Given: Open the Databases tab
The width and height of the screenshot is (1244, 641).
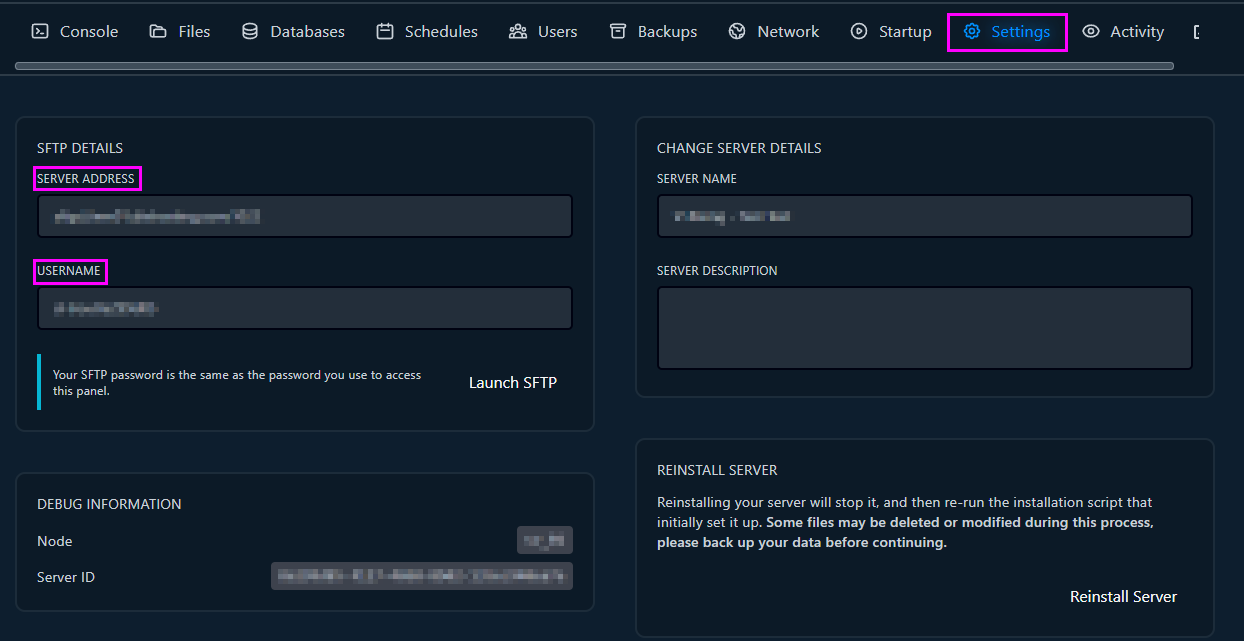Looking at the screenshot, I should coord(306,32).
